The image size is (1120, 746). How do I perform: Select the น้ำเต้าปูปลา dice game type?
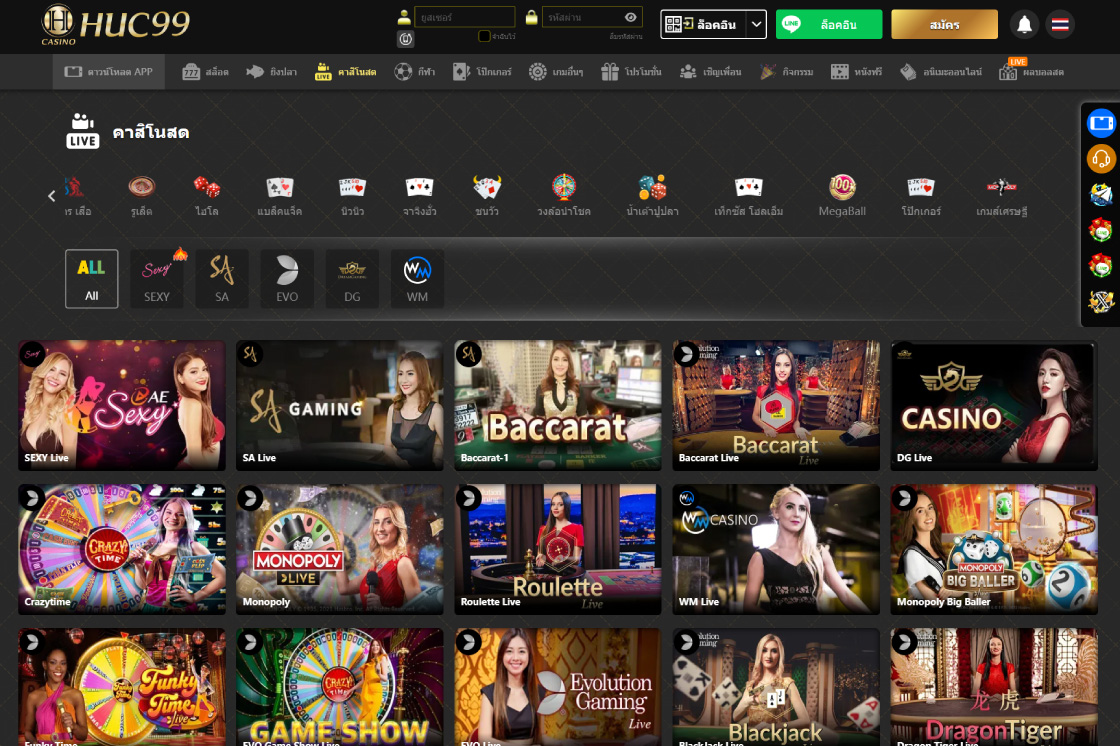[652, 196]
